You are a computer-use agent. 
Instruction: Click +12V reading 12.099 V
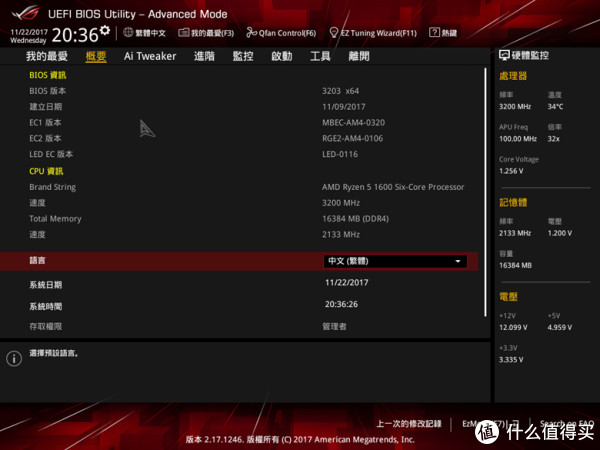(513, 328)
